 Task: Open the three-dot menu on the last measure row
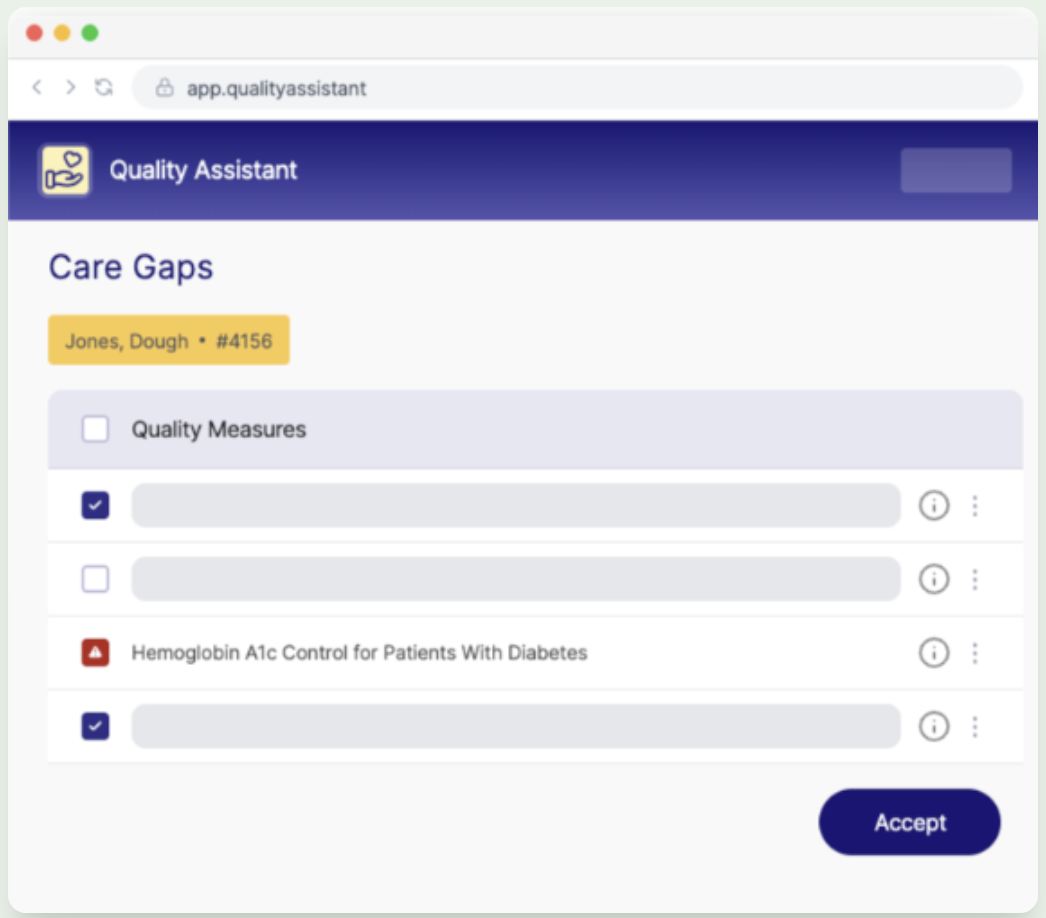point(975,727)
